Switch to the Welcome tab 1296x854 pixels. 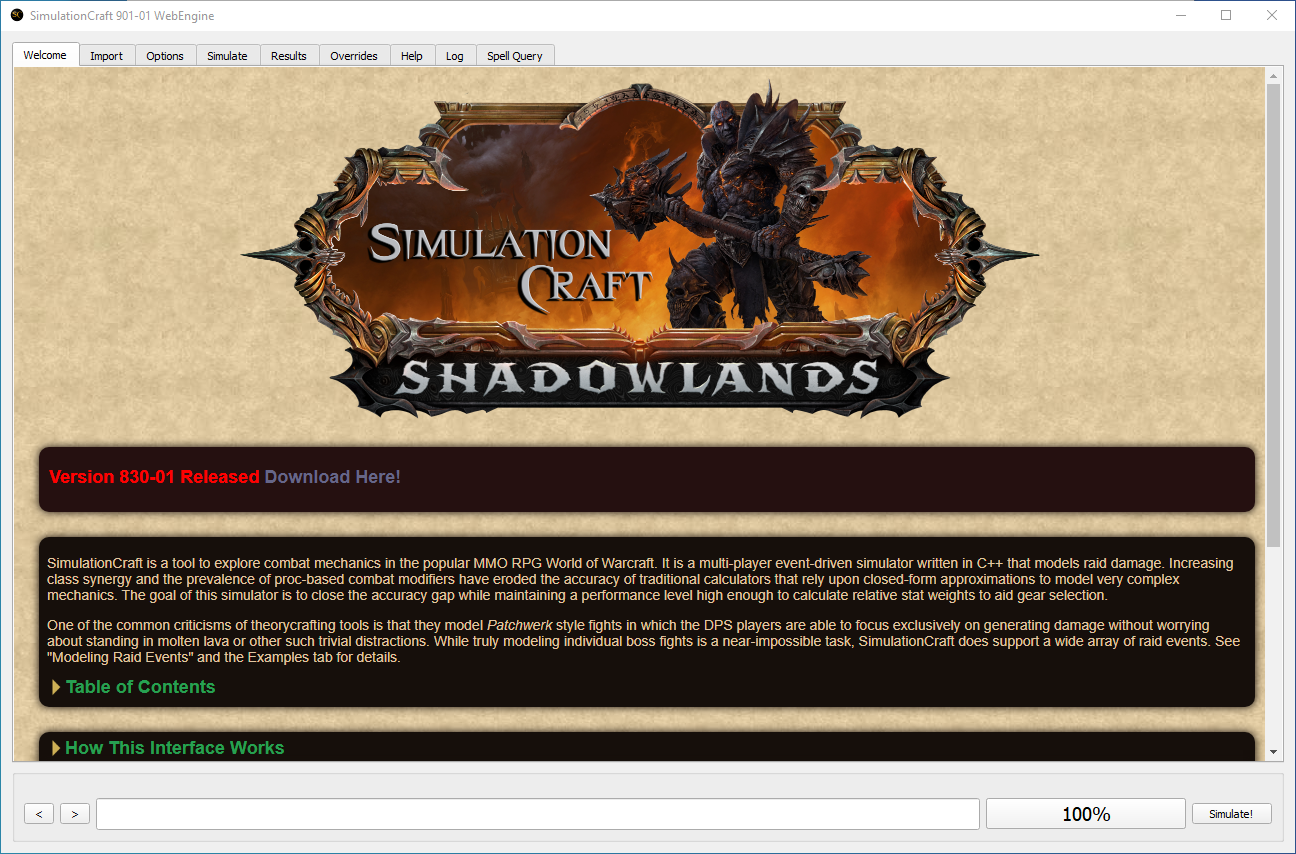coord(45,55)
